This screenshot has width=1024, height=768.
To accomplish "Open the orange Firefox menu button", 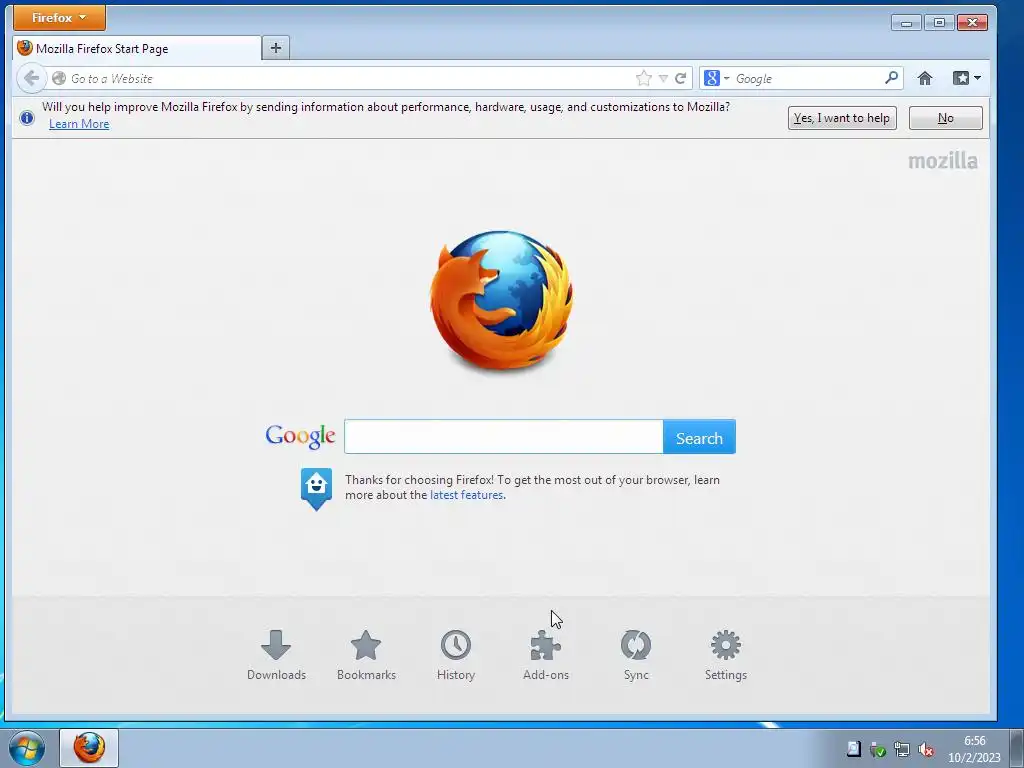I will point(59,18).
